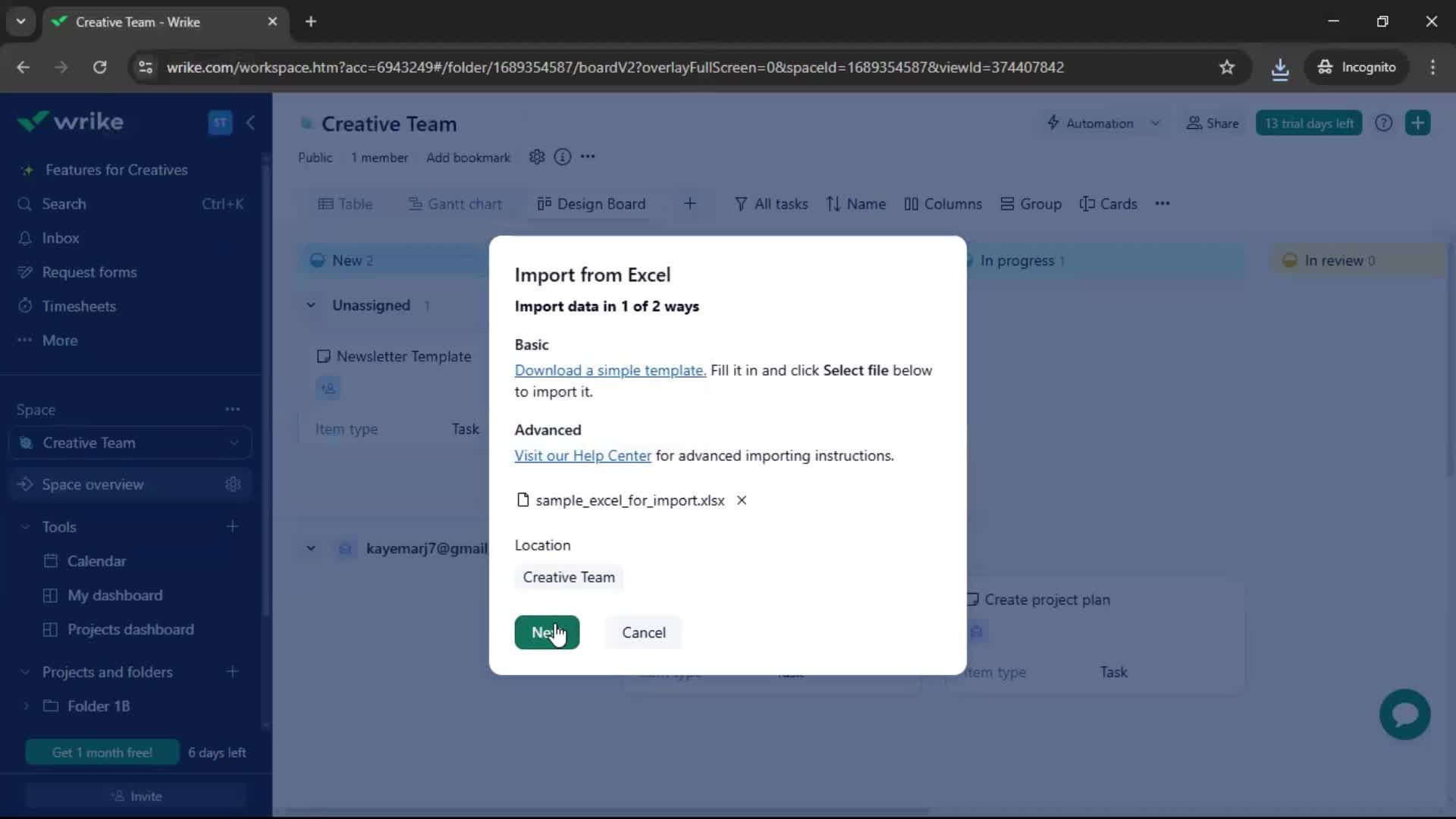
Task: Collapse Projects and folders section
Action: click(x=25, y=673)
